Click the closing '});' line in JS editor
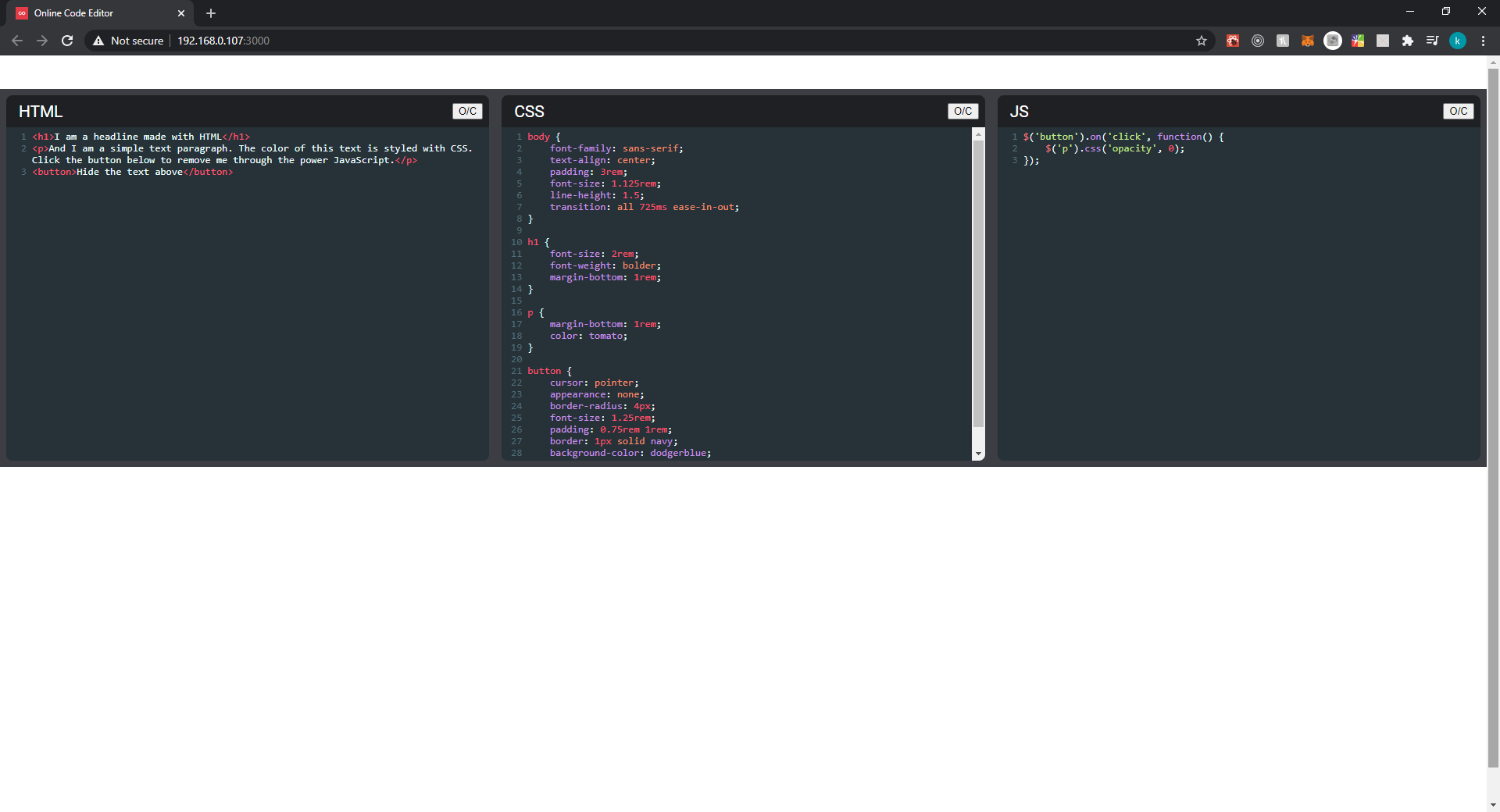 (1031, 160)
